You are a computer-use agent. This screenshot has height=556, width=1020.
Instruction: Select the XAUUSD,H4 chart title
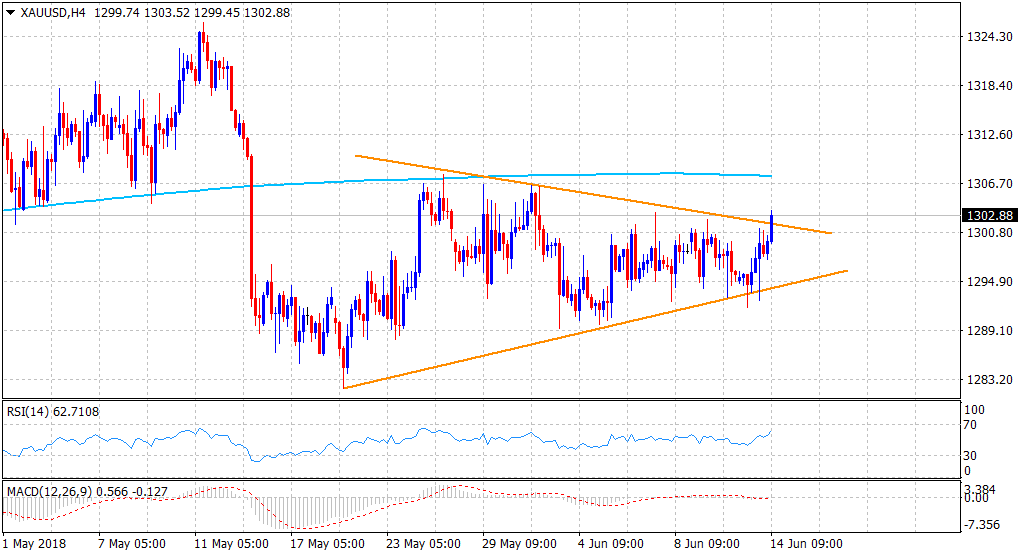click(x=48, y=12)
